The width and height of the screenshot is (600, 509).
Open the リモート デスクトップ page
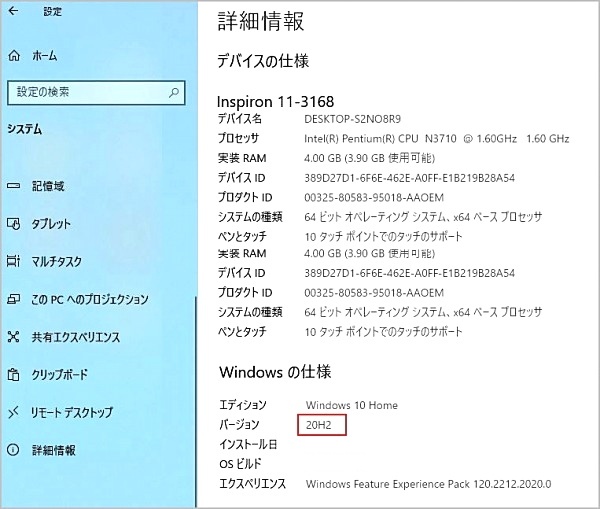[72, 413]
